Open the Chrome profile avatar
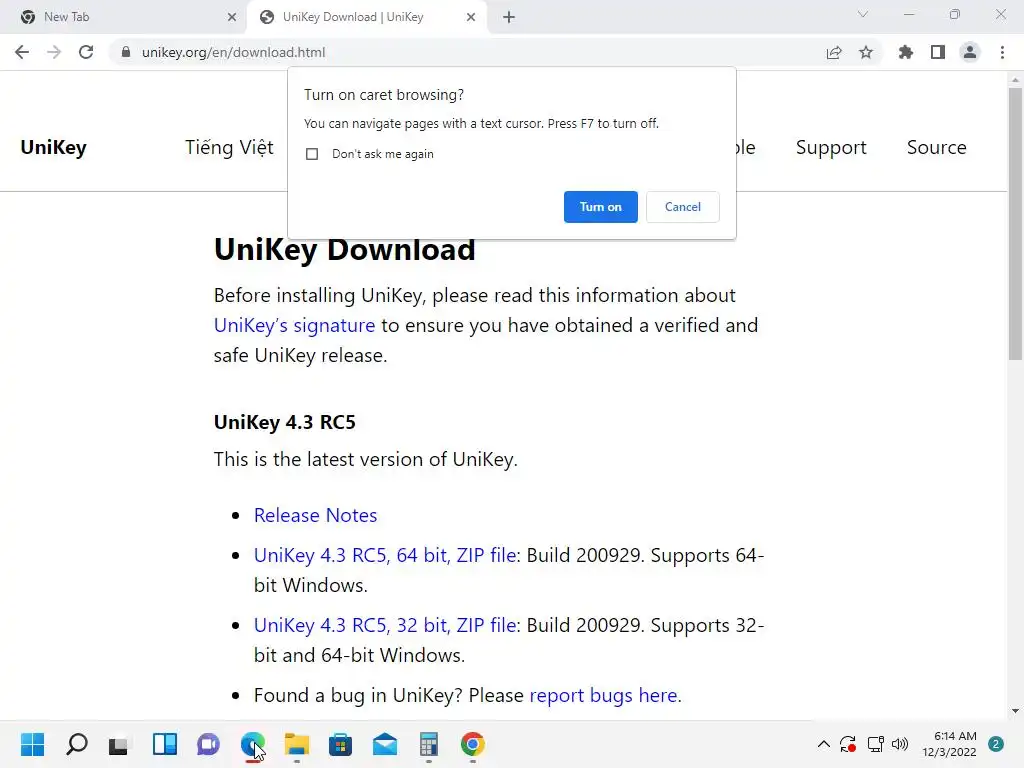 [x=970, y=52]
